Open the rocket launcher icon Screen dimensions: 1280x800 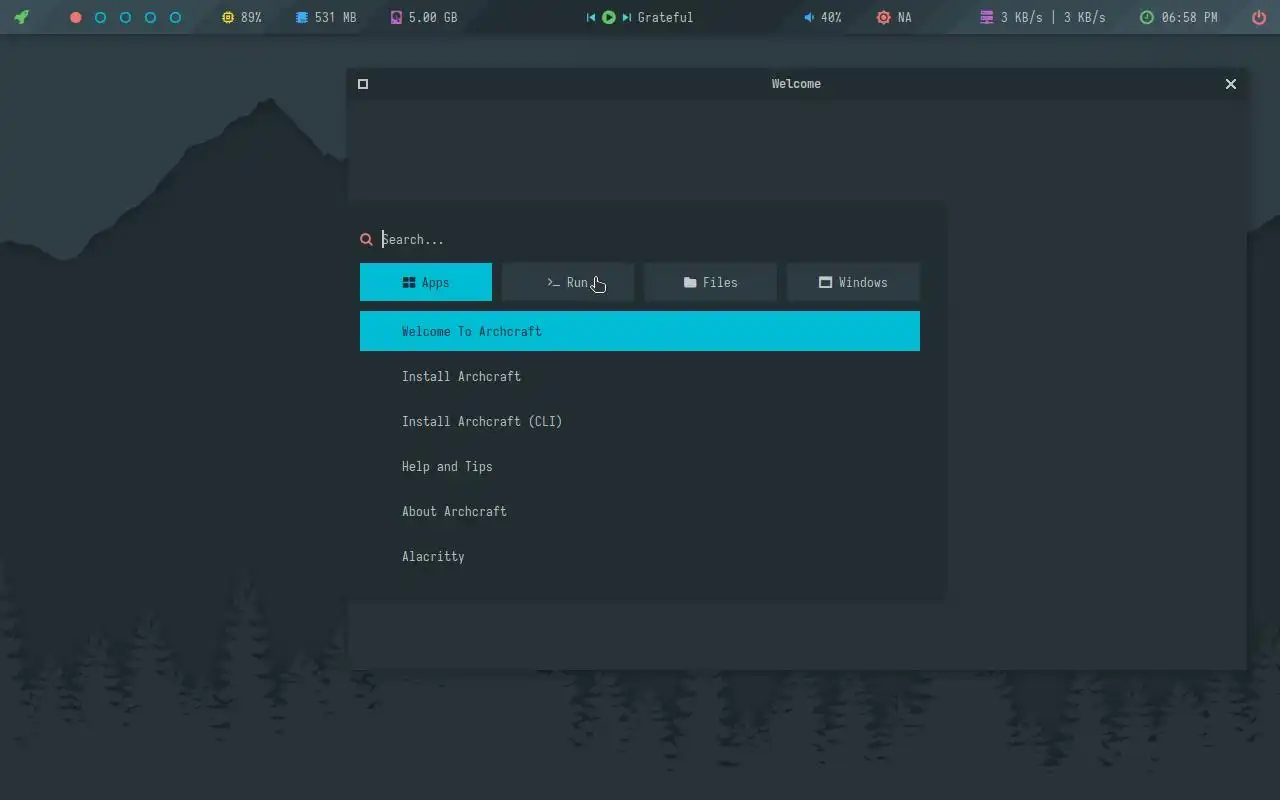21,17
